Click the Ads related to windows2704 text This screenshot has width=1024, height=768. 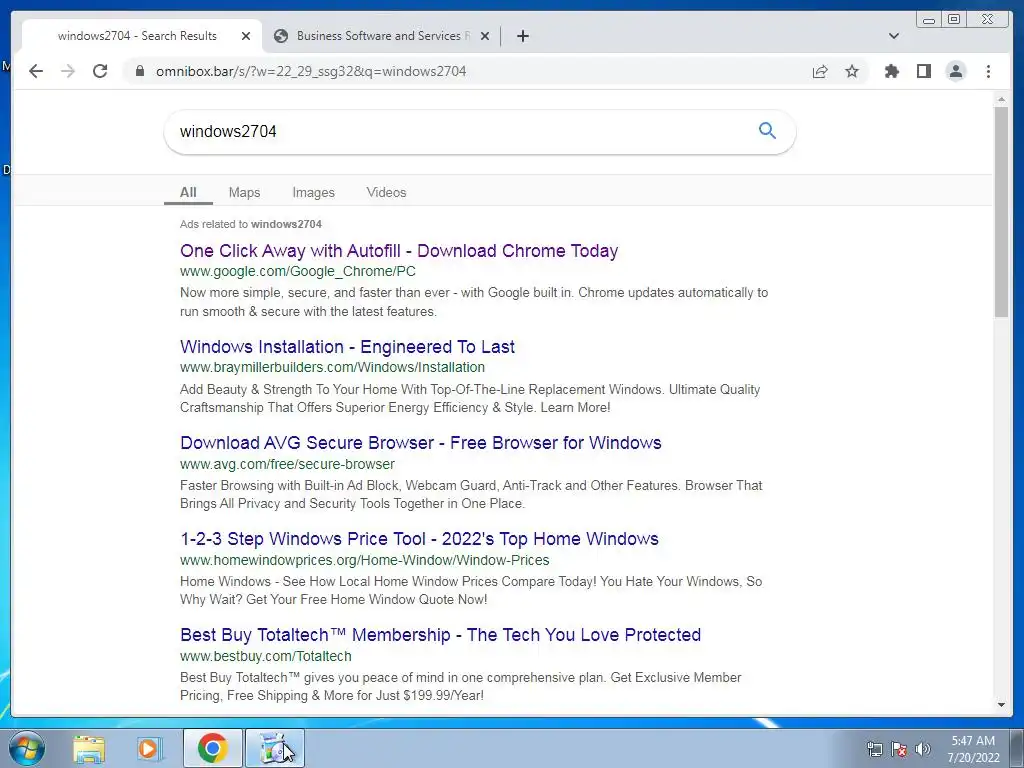(x=251, y=224)
